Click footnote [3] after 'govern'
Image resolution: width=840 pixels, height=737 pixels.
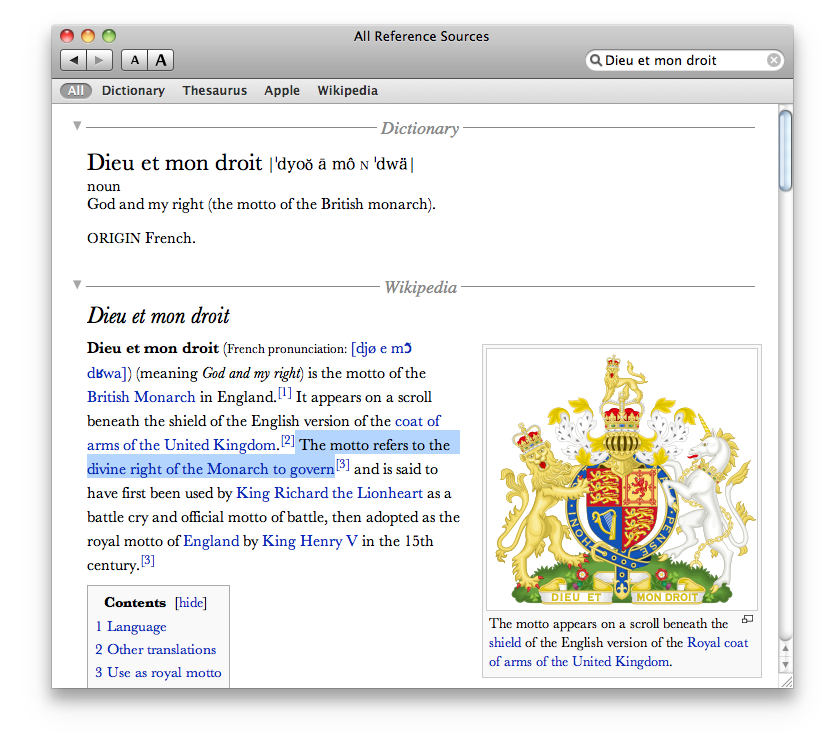343,464
